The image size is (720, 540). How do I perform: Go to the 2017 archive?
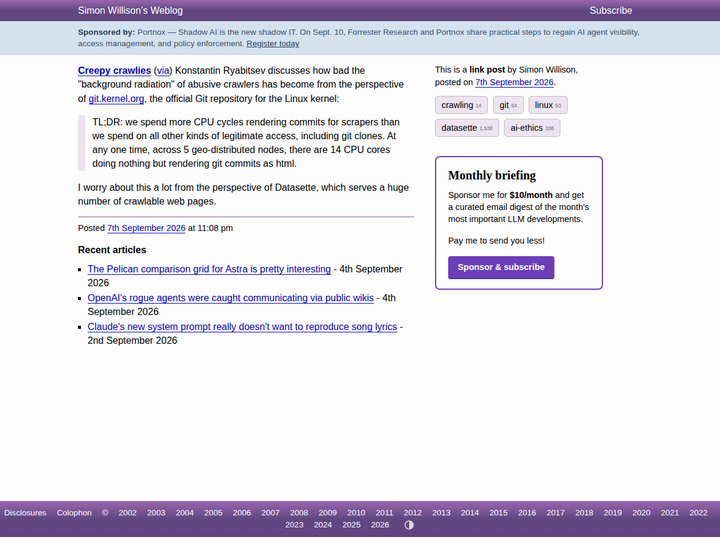555,513
